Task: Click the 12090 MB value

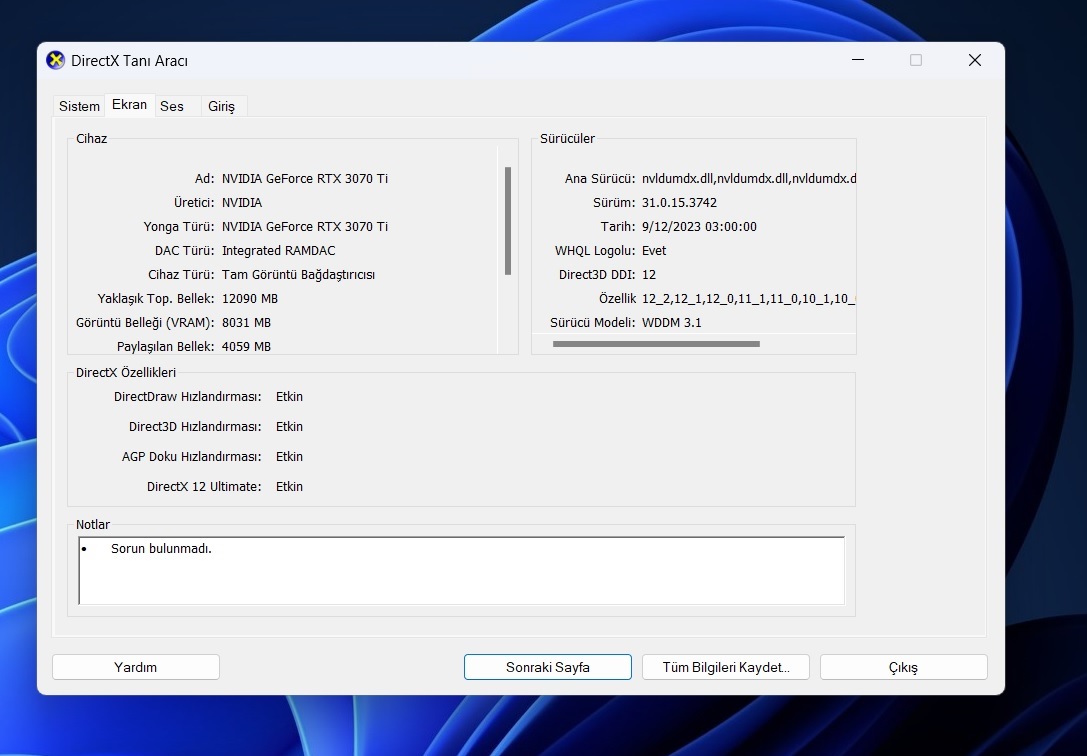Action: click(x=250, y=299)
